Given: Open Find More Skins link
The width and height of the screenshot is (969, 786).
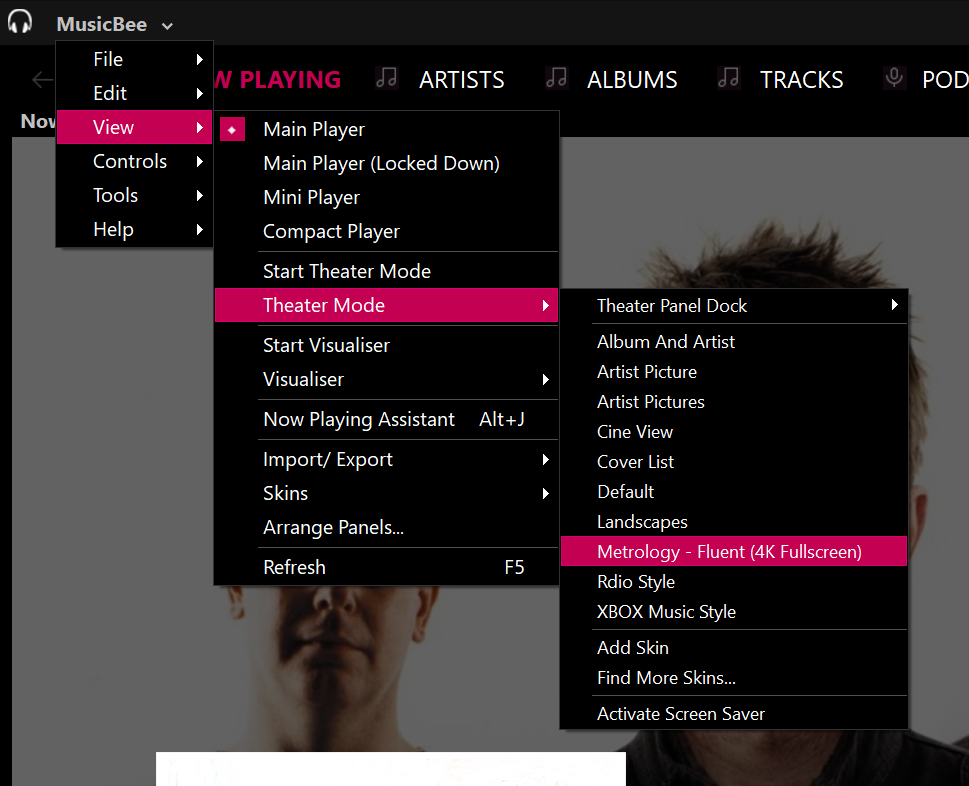Looking at the screenshot, I should tap(734, 678).
